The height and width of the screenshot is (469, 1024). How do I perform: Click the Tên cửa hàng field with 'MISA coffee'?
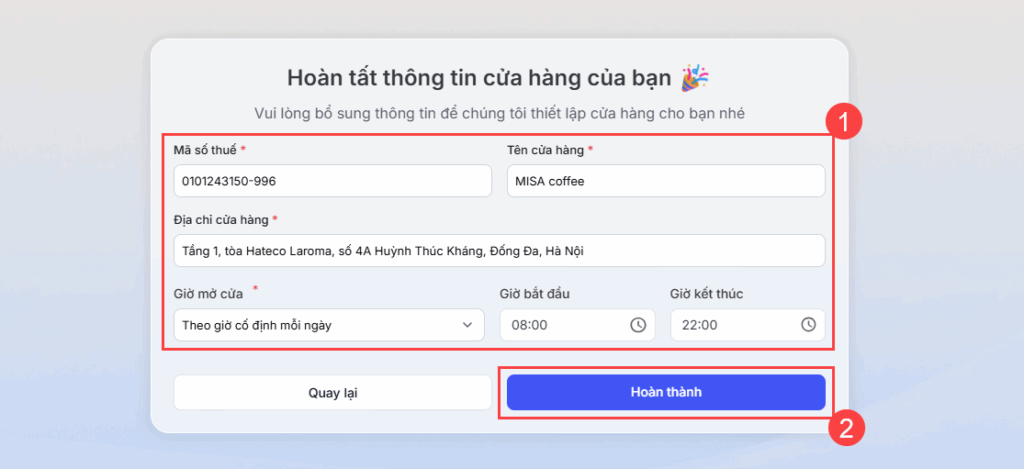point(665,181)
